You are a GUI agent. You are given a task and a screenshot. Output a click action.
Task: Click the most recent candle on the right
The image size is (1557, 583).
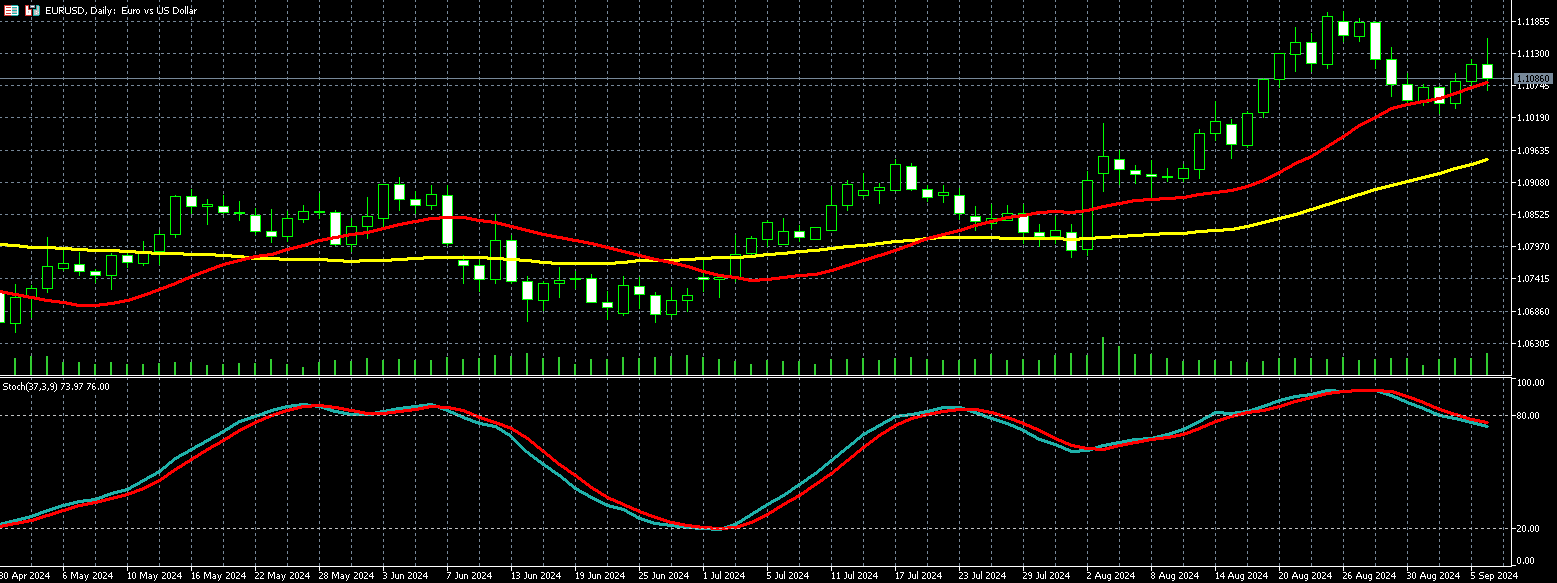1488,71
